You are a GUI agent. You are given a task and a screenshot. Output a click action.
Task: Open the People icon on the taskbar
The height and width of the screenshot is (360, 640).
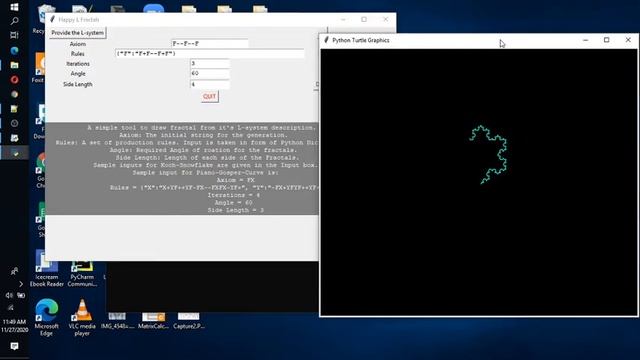[x=14, y=271]
